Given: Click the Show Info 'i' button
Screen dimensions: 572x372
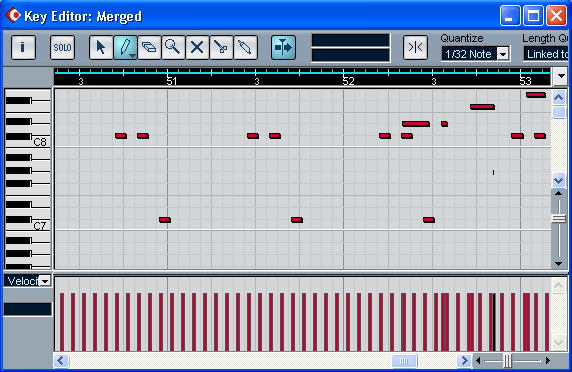Looking at the screenshot, I should point(23,47).
